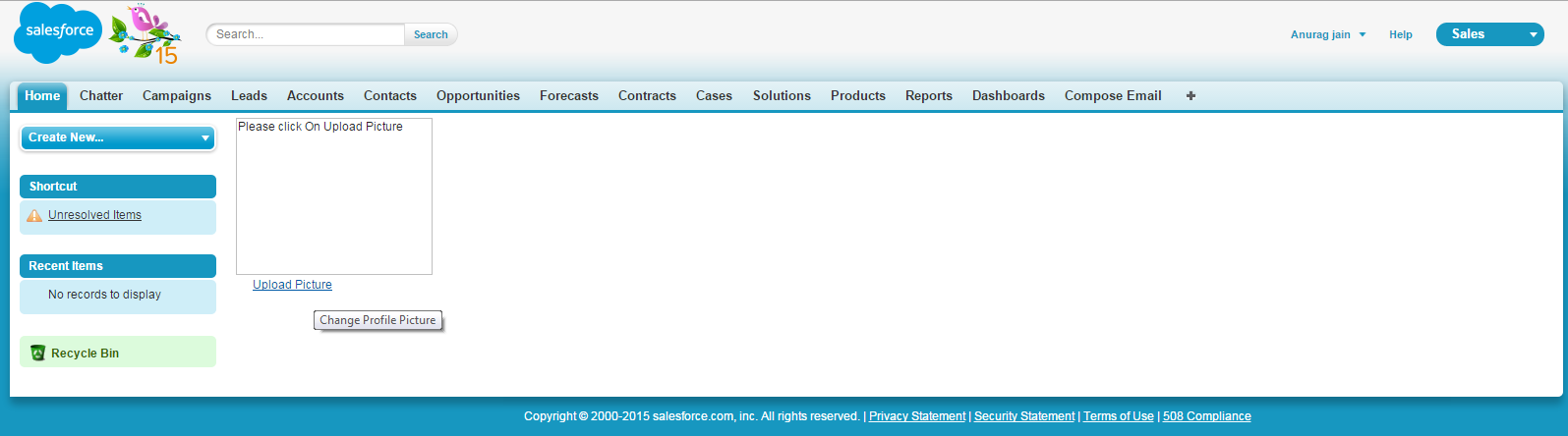Select the Dashboards tab
Image resolution: width=1568 pixels, height=436 pixels.
point(1009,95)
